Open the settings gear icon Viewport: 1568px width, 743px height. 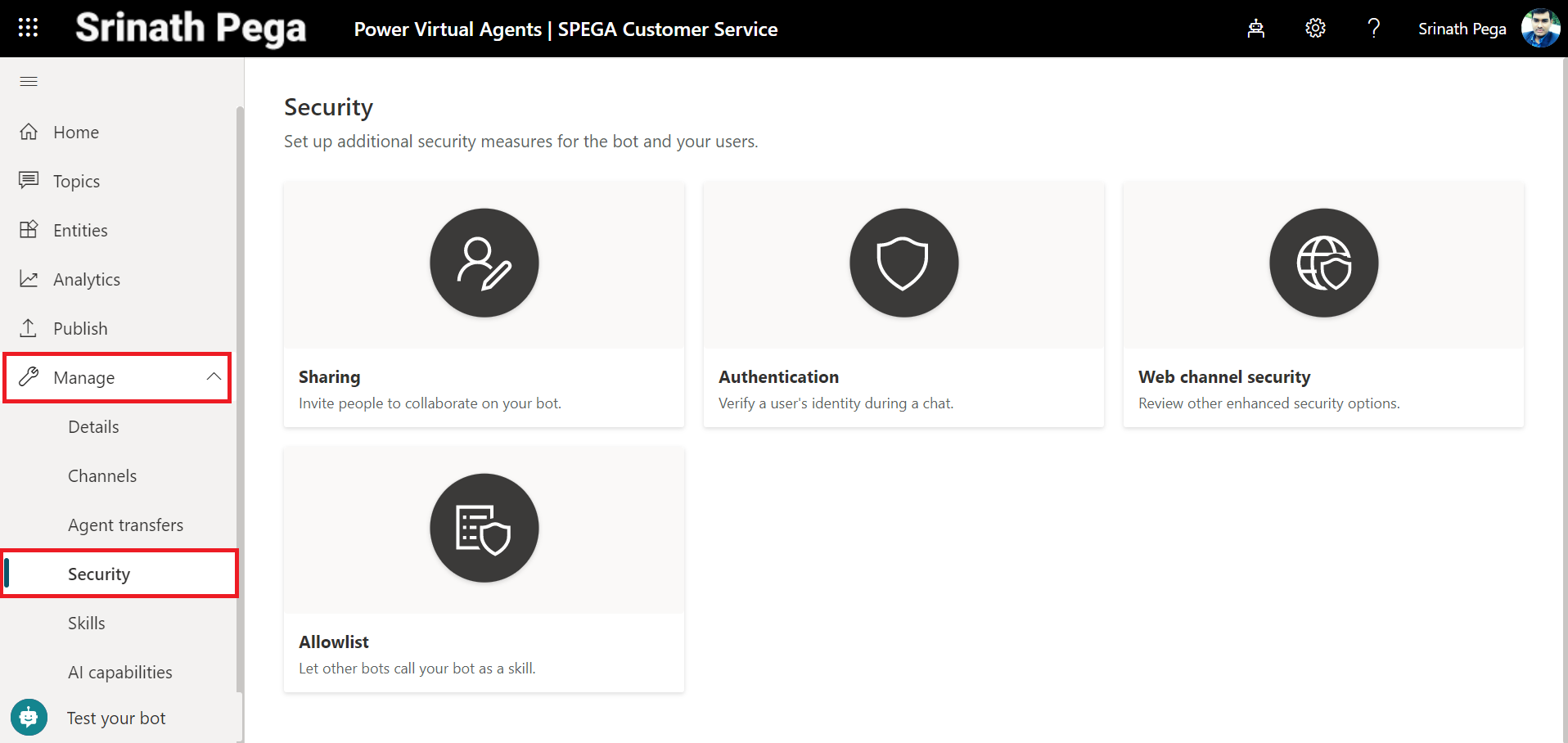pyautogui.click(x=1315, y=29)
